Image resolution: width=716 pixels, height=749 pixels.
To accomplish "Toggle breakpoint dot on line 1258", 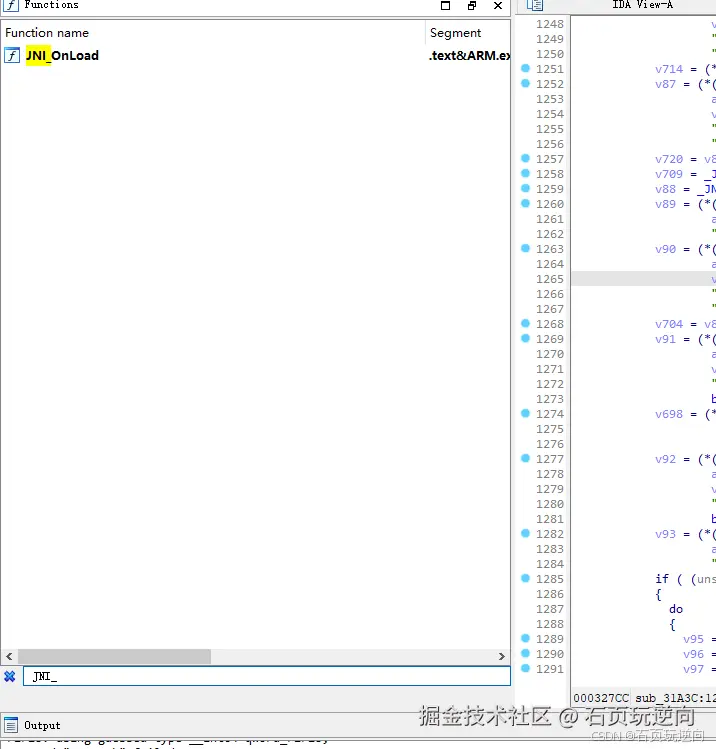I will click(525, 173).
